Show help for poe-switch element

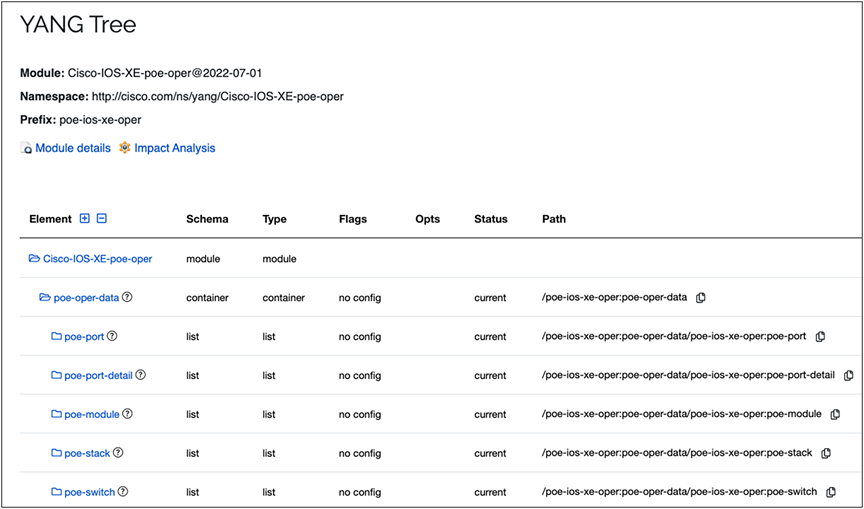pos(123,491)
